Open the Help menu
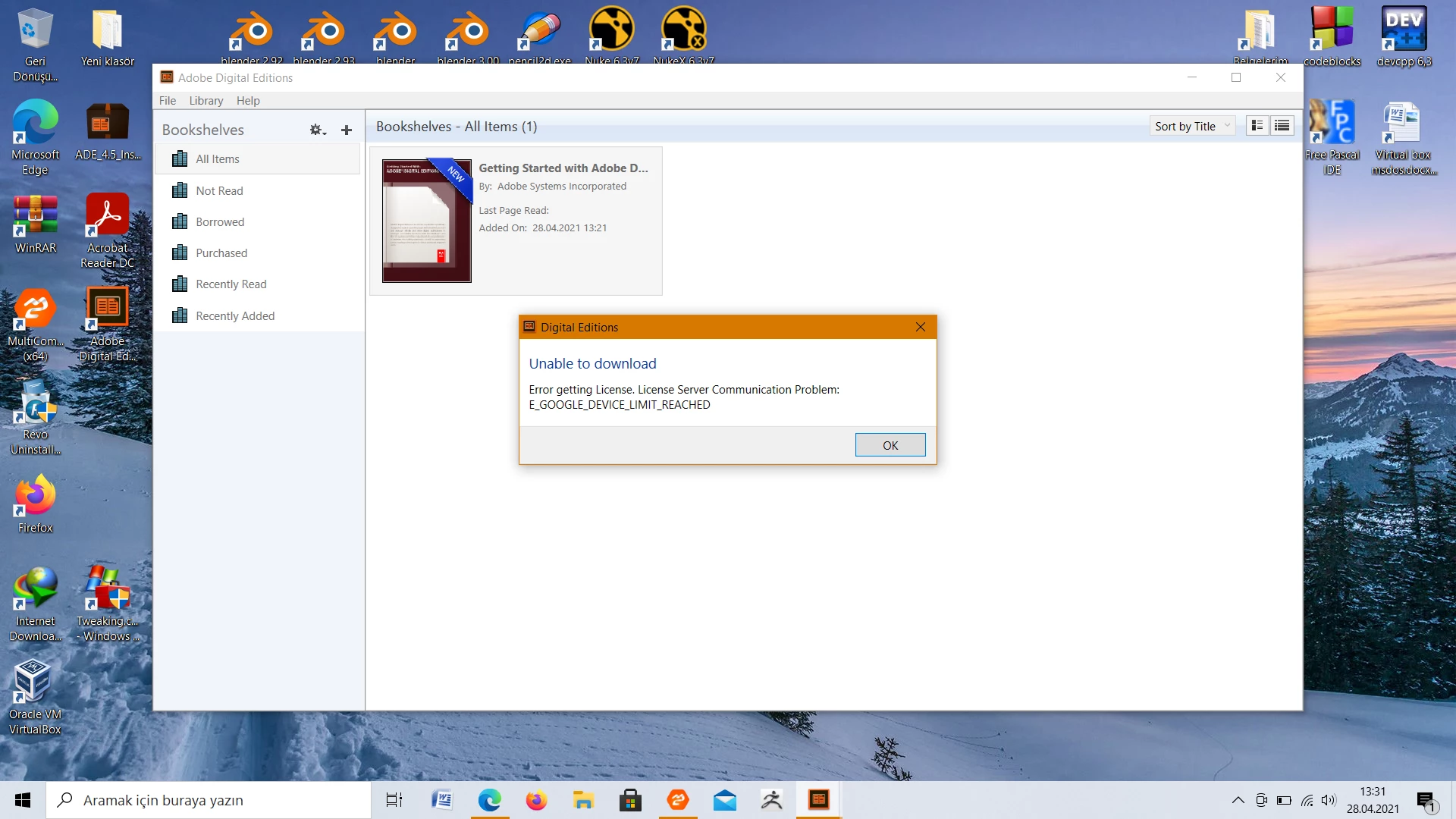The height and width of the screenshot is (819, 1456). [x=248, y=100]
